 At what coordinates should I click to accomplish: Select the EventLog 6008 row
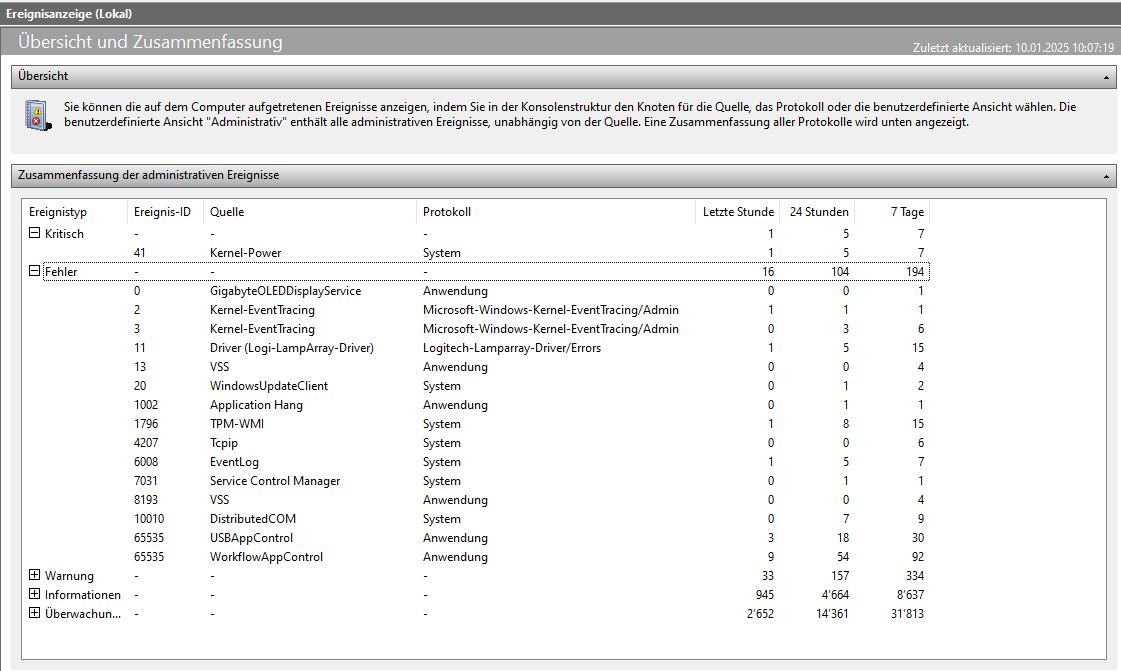[x=476, y=462]
